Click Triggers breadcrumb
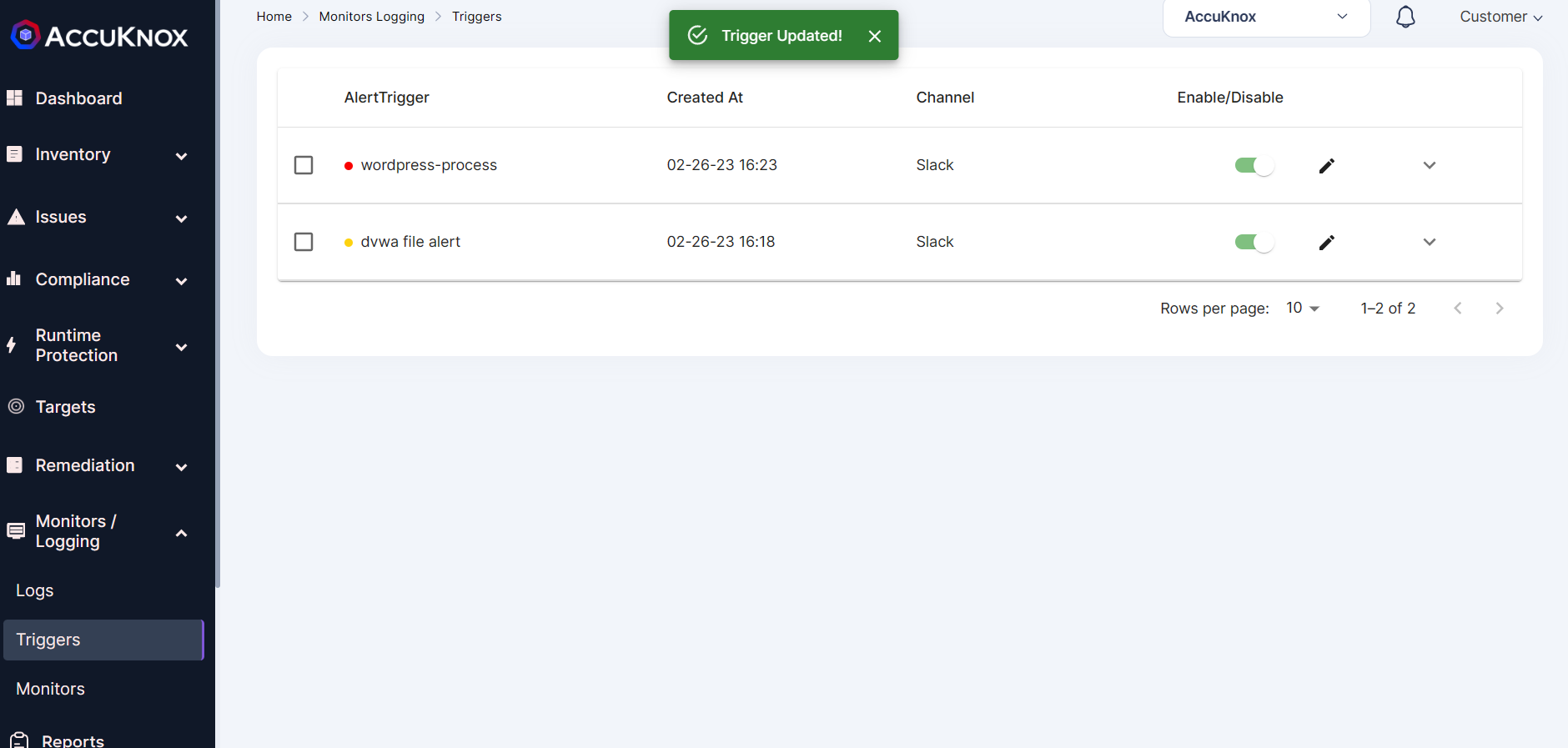 (477, 17)
